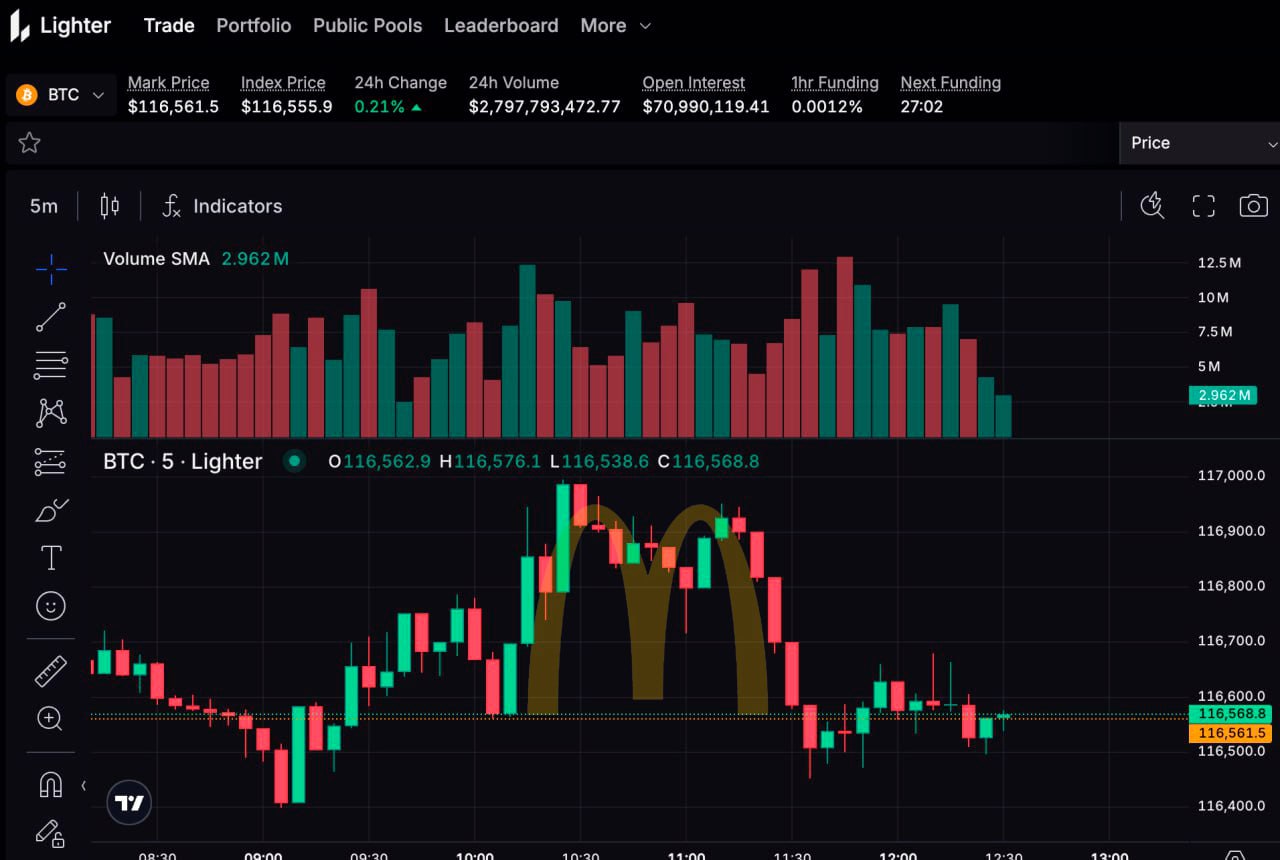This screenshot has width=1280, height=860.
Task: Select the crosshair cursor tool
Action: 51,268
